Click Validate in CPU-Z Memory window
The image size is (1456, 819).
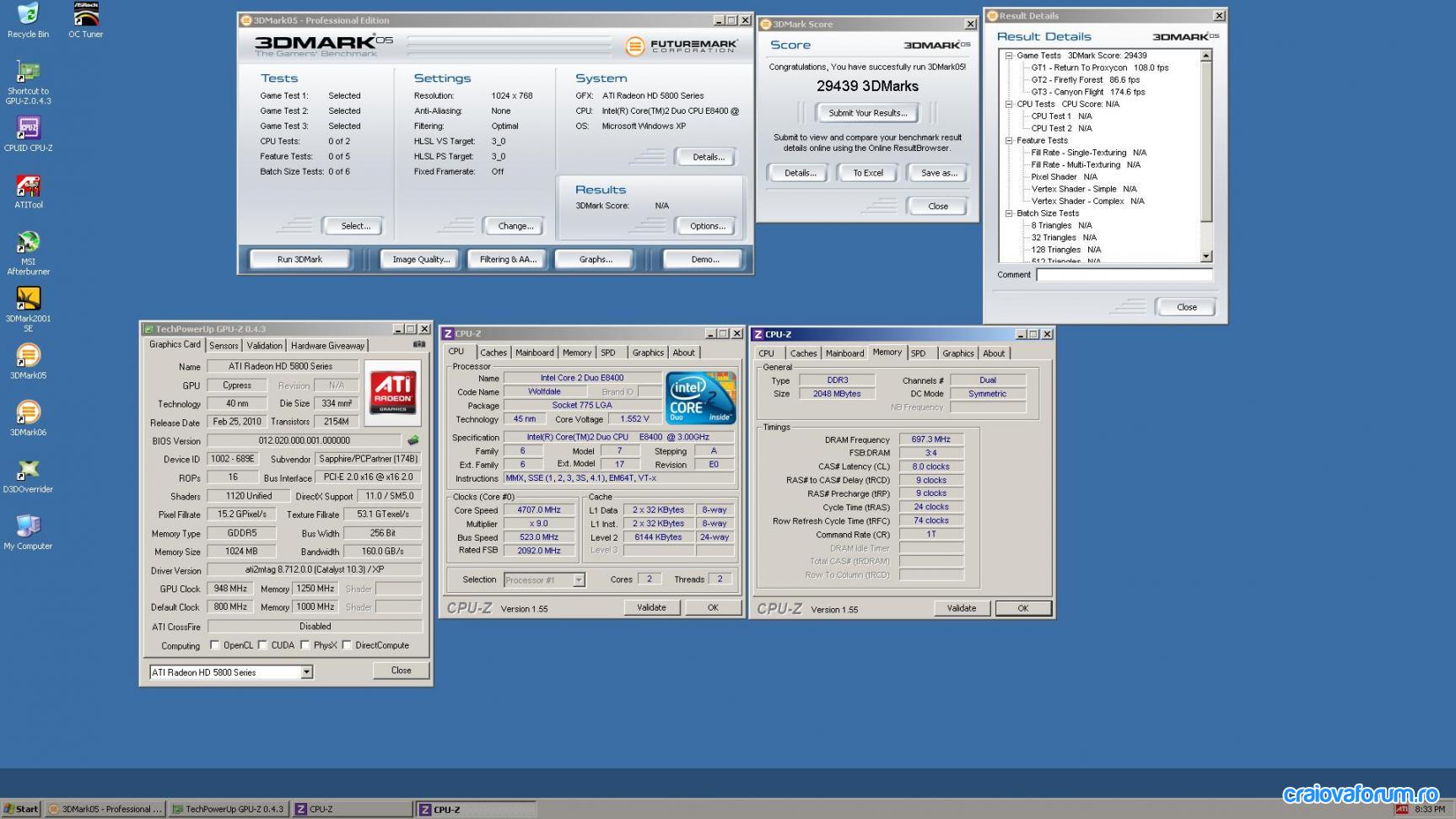pyautogui.click(x=962, y=608)
